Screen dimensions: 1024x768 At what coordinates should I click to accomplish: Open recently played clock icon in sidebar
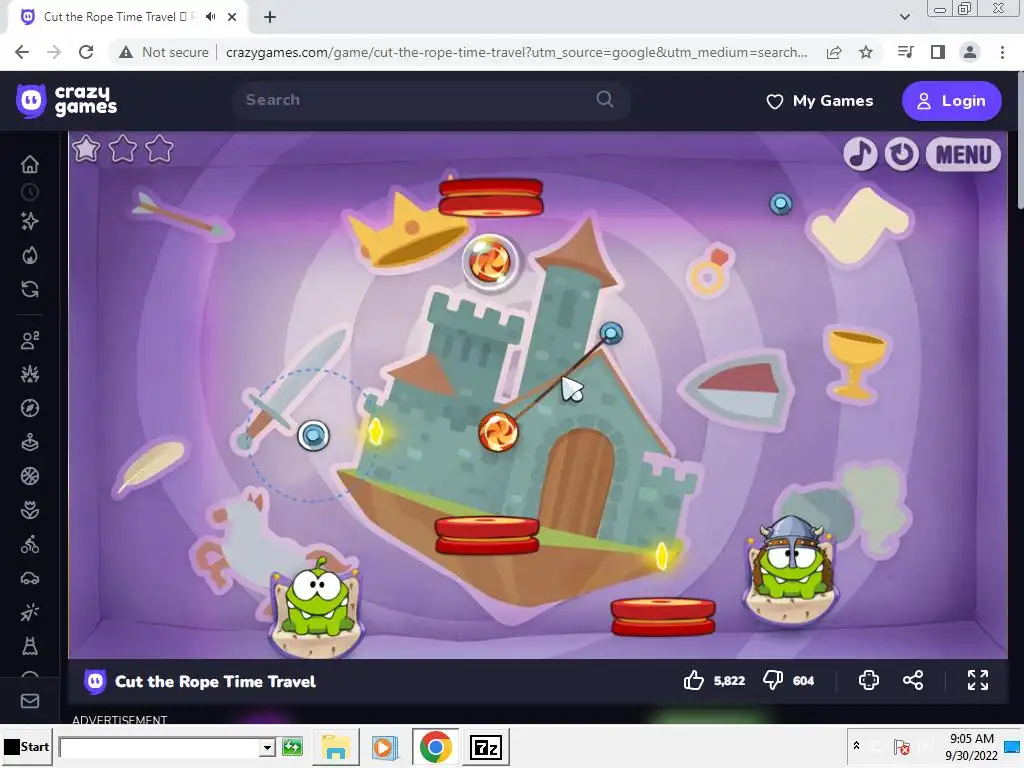click(30, 192)
